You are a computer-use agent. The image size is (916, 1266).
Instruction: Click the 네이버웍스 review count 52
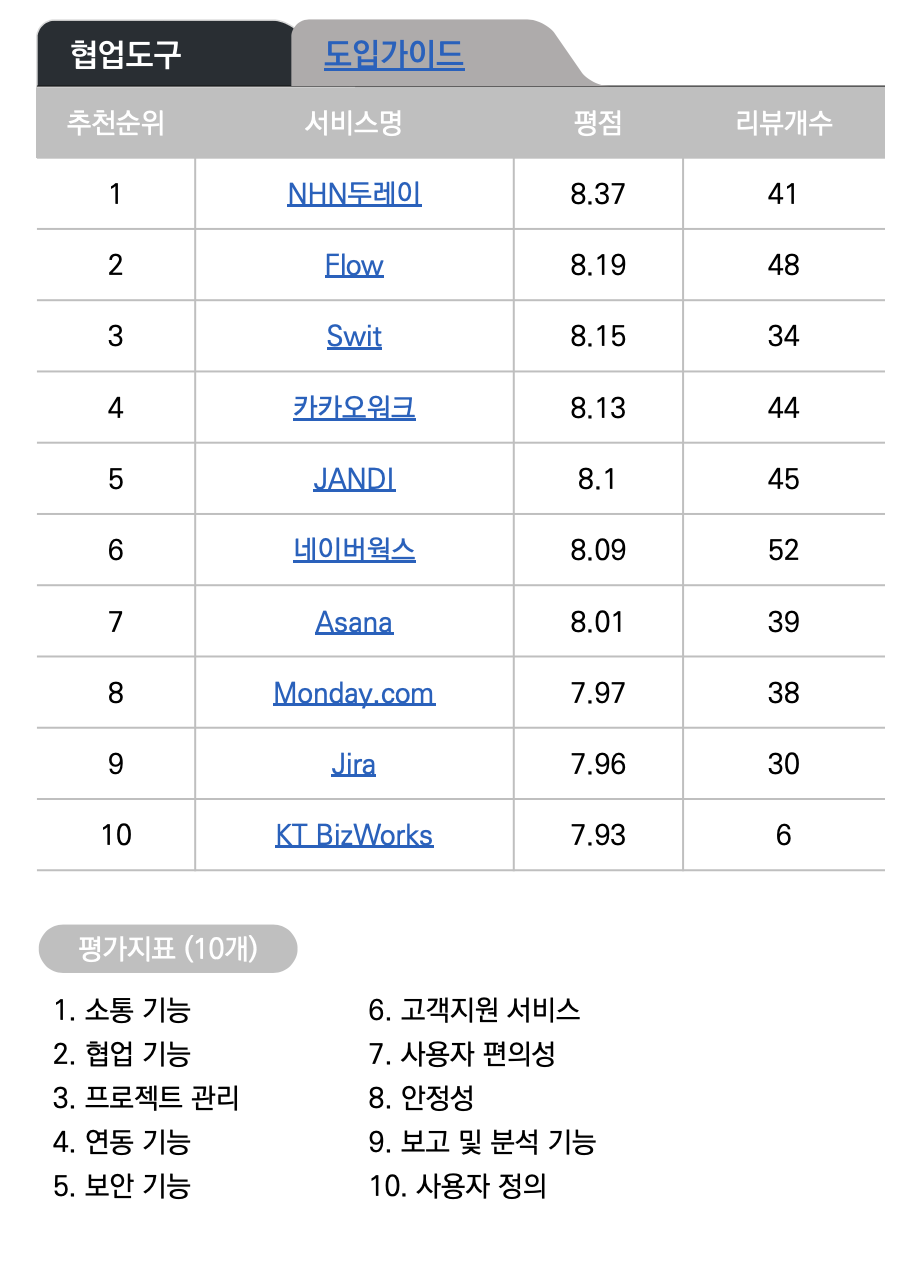[x=784, y=550]
